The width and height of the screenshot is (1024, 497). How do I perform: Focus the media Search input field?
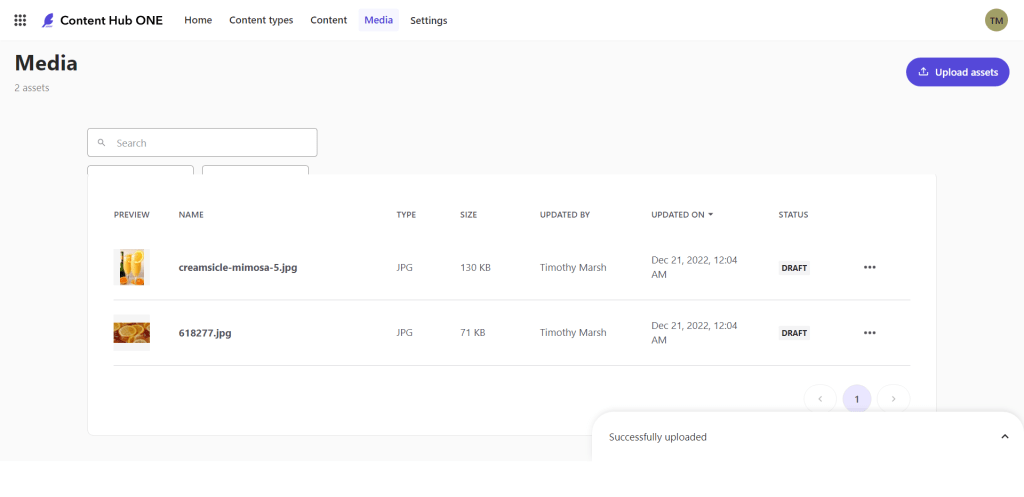pyautogui.click(x=210, y=143)
